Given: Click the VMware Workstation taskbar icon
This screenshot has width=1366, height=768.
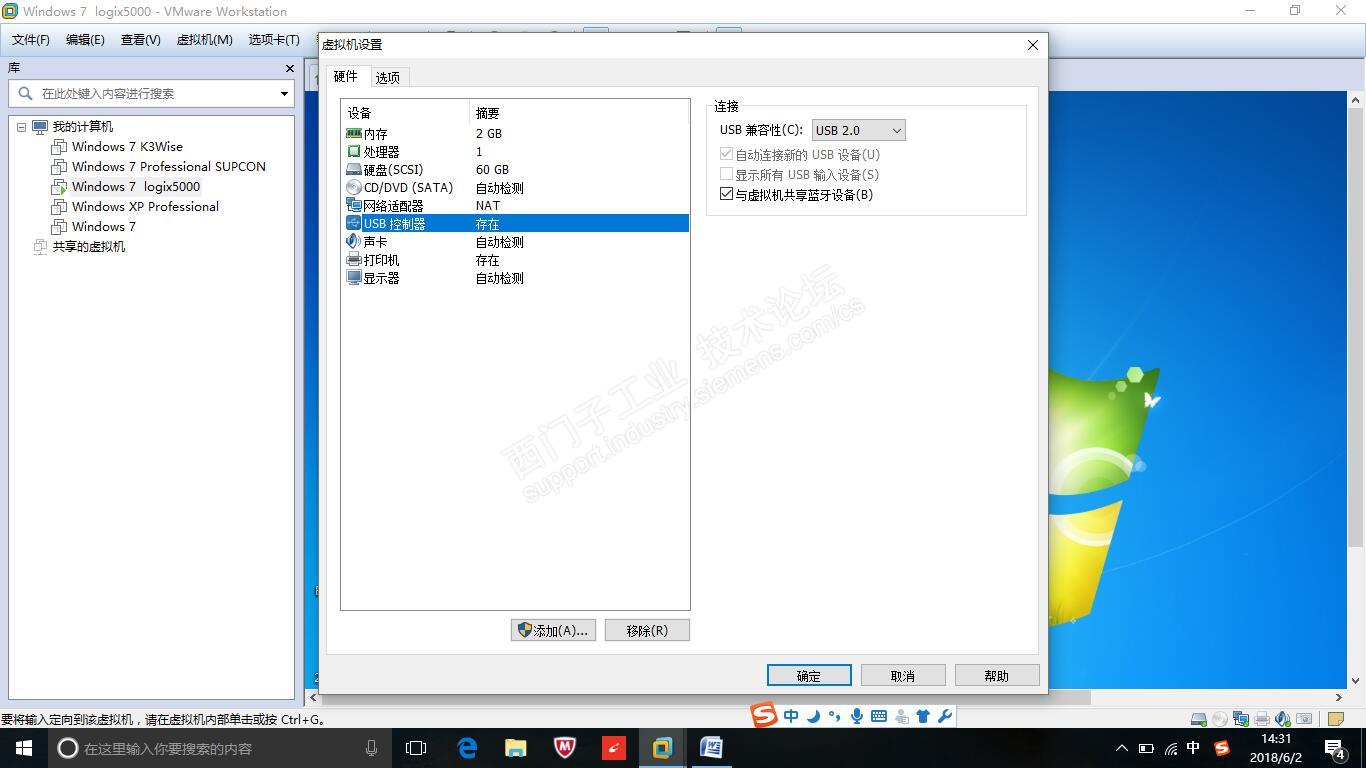Looking at the screenshot, I should click(663, 748).
